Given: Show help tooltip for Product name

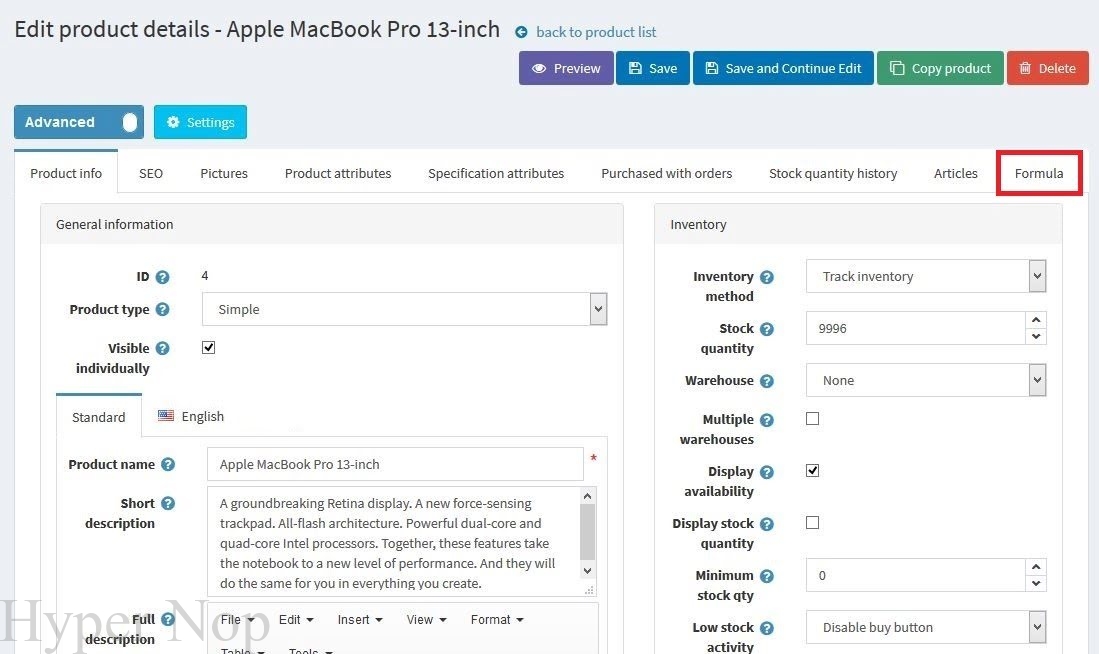Looking at the screenshot, I should [x=168, y=464].
